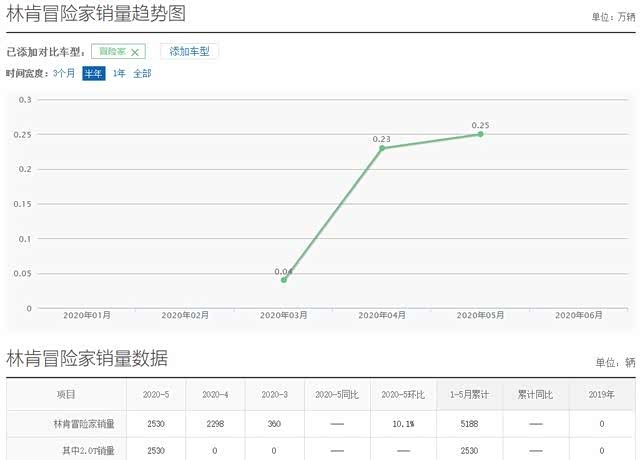This screenshot has height=460, width=640.
Task: Select the 半年 time range
Action: pos(93,73)
